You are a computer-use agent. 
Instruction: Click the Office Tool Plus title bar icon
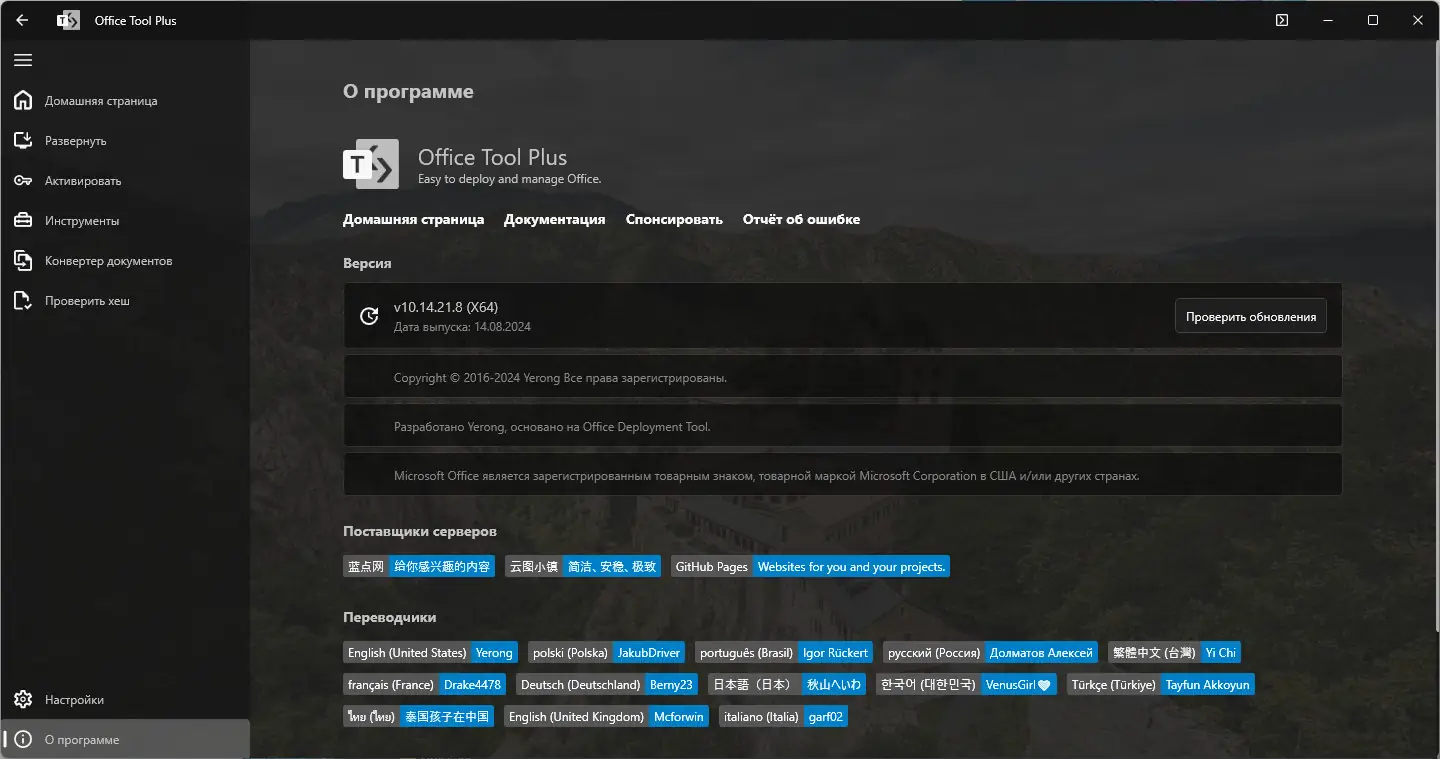click(68, 20)
